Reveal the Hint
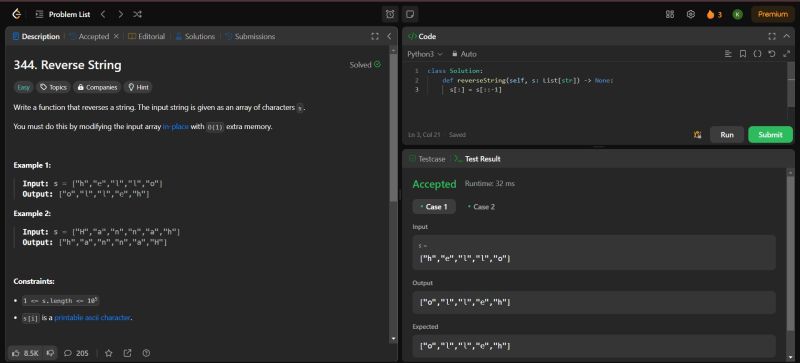This screenshot has width=800, height=363. tap(138, 87)
